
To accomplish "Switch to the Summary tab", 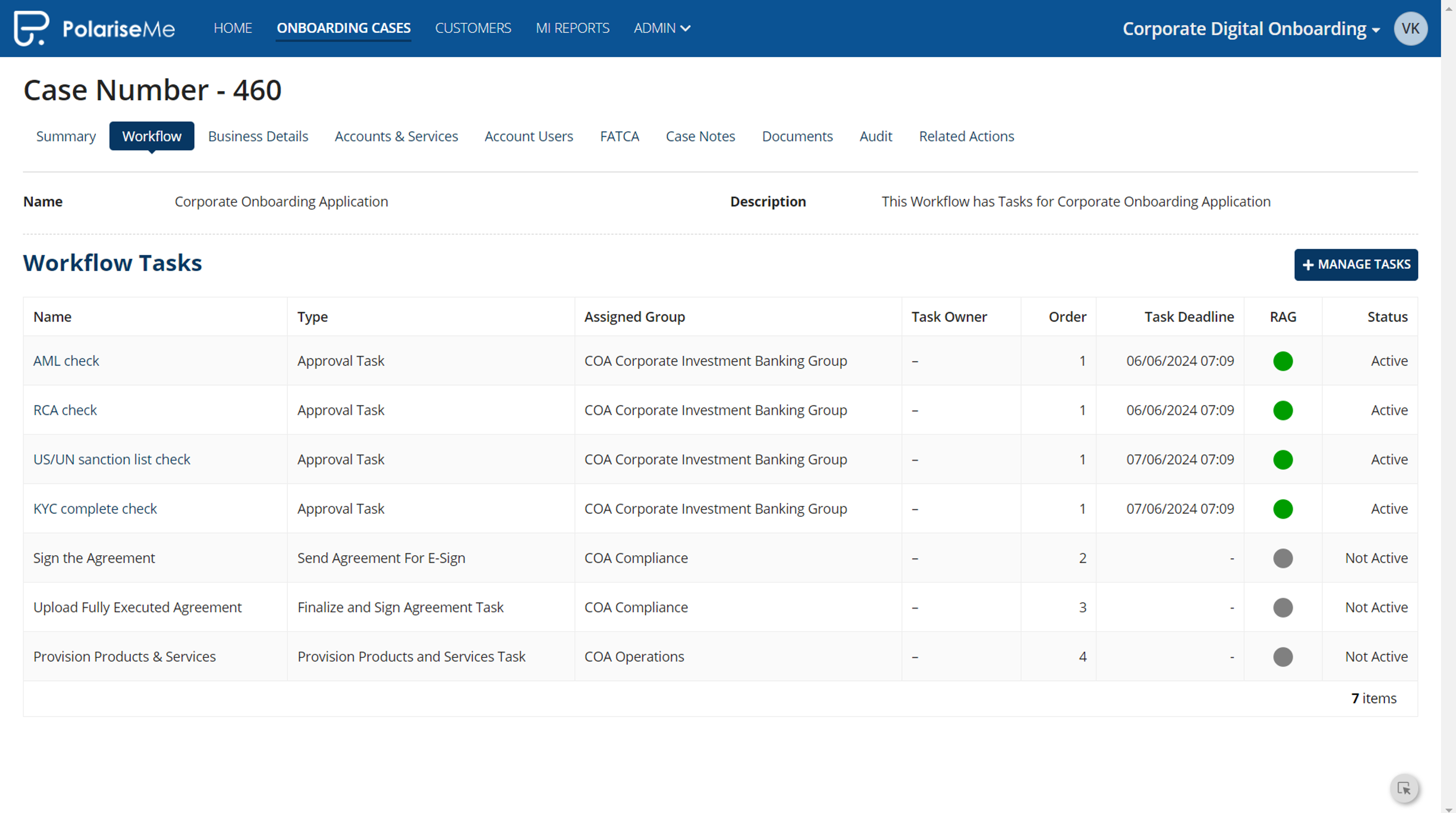I will 66,136.
